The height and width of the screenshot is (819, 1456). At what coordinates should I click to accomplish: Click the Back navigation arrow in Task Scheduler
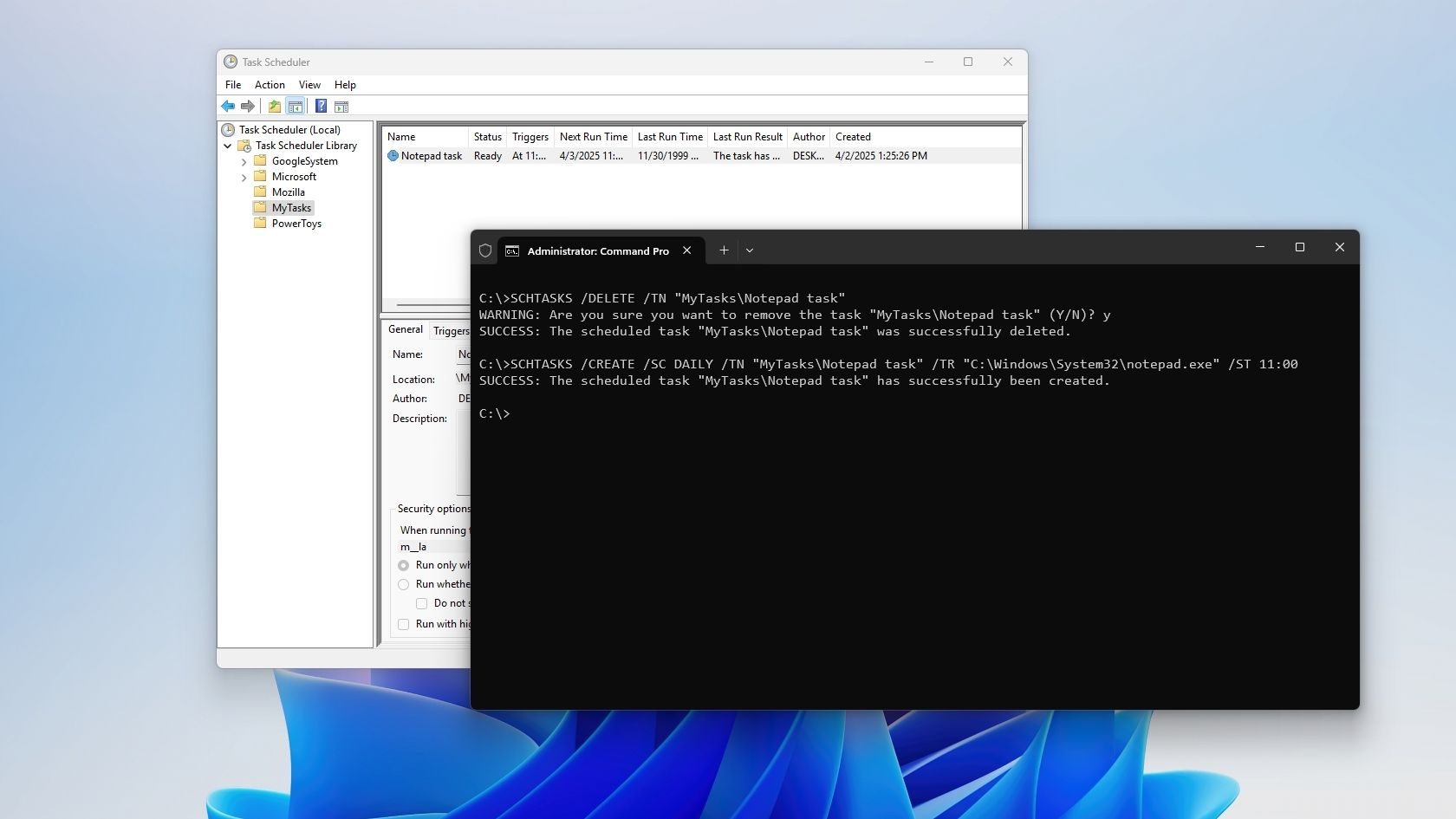point(228,106)
